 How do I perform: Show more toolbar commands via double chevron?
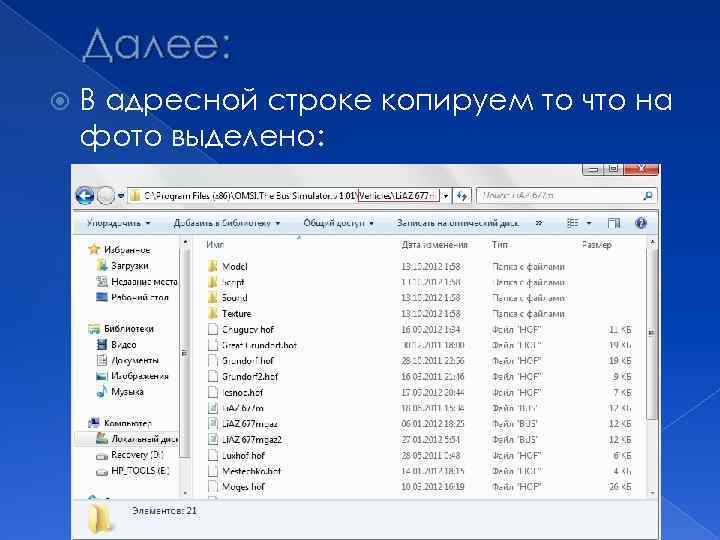pos(539,223)
